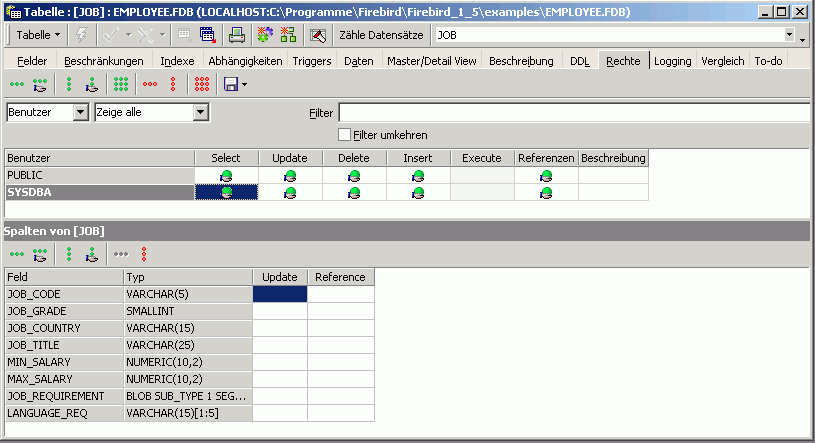
Task: Click vertical dots with hand icon in Spalten toolbar
Action: coord(92,254)
